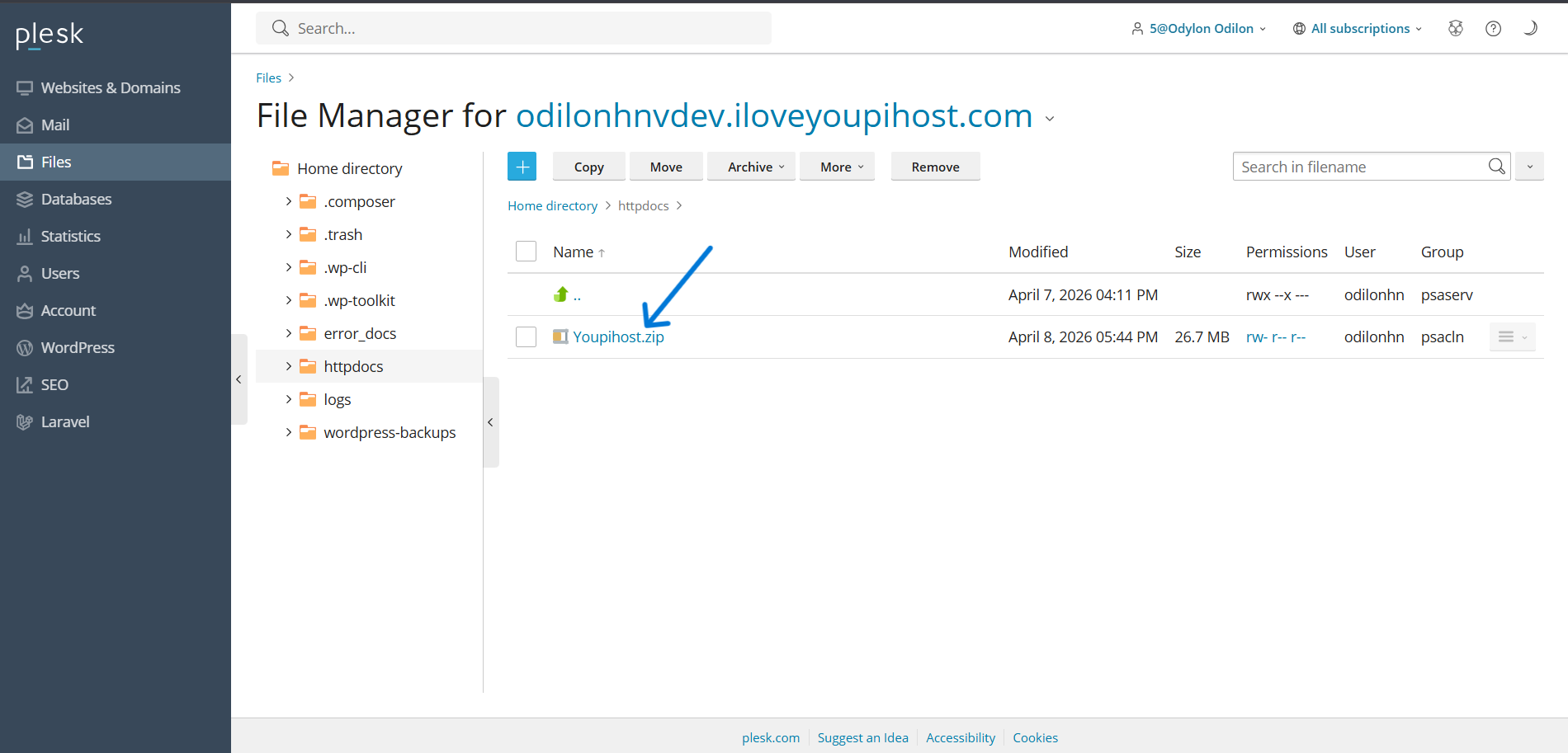This screenshot has height=753, width=1568.
Task: Sort files by Name column header
Action: [x=574, y=252]
